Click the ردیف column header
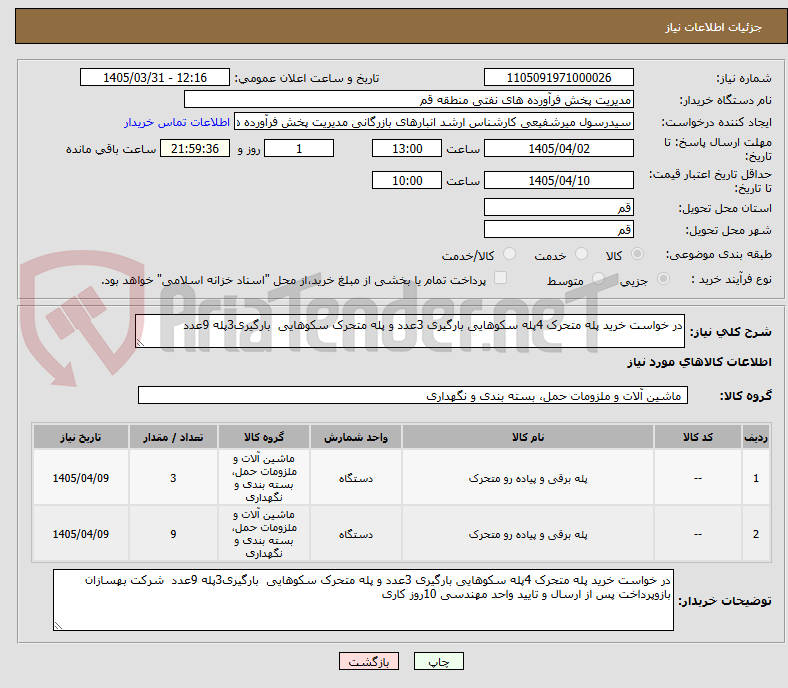 tap(756, 437)
